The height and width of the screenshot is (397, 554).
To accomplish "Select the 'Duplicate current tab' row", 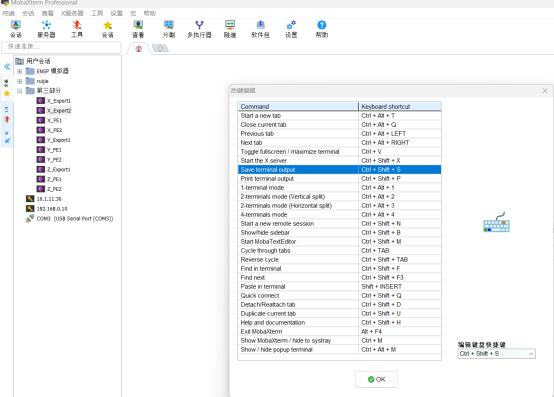I will coord(339,314).
